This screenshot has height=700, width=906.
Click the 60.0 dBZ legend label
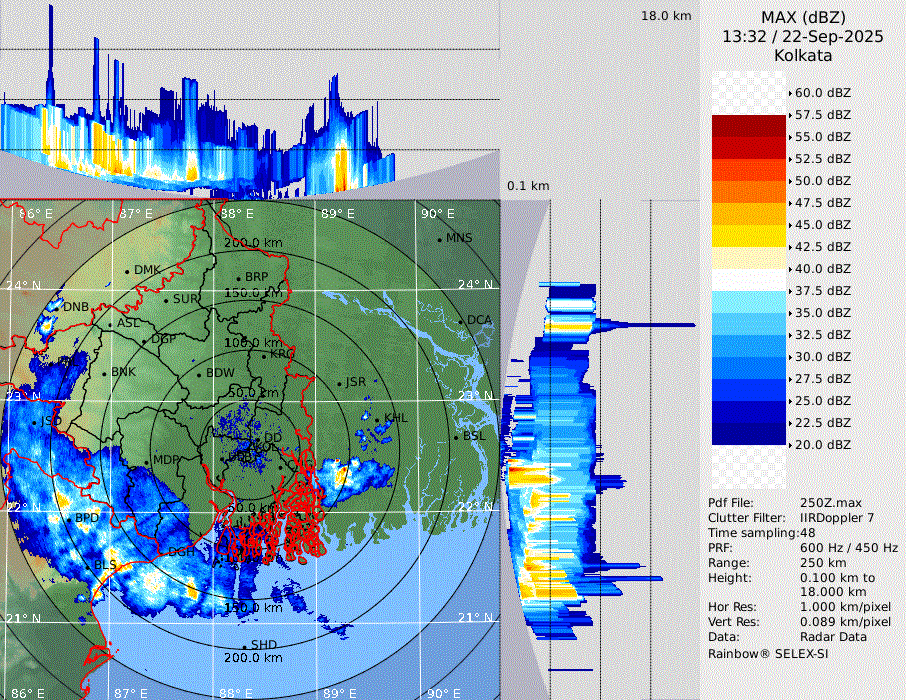[822, 93]
